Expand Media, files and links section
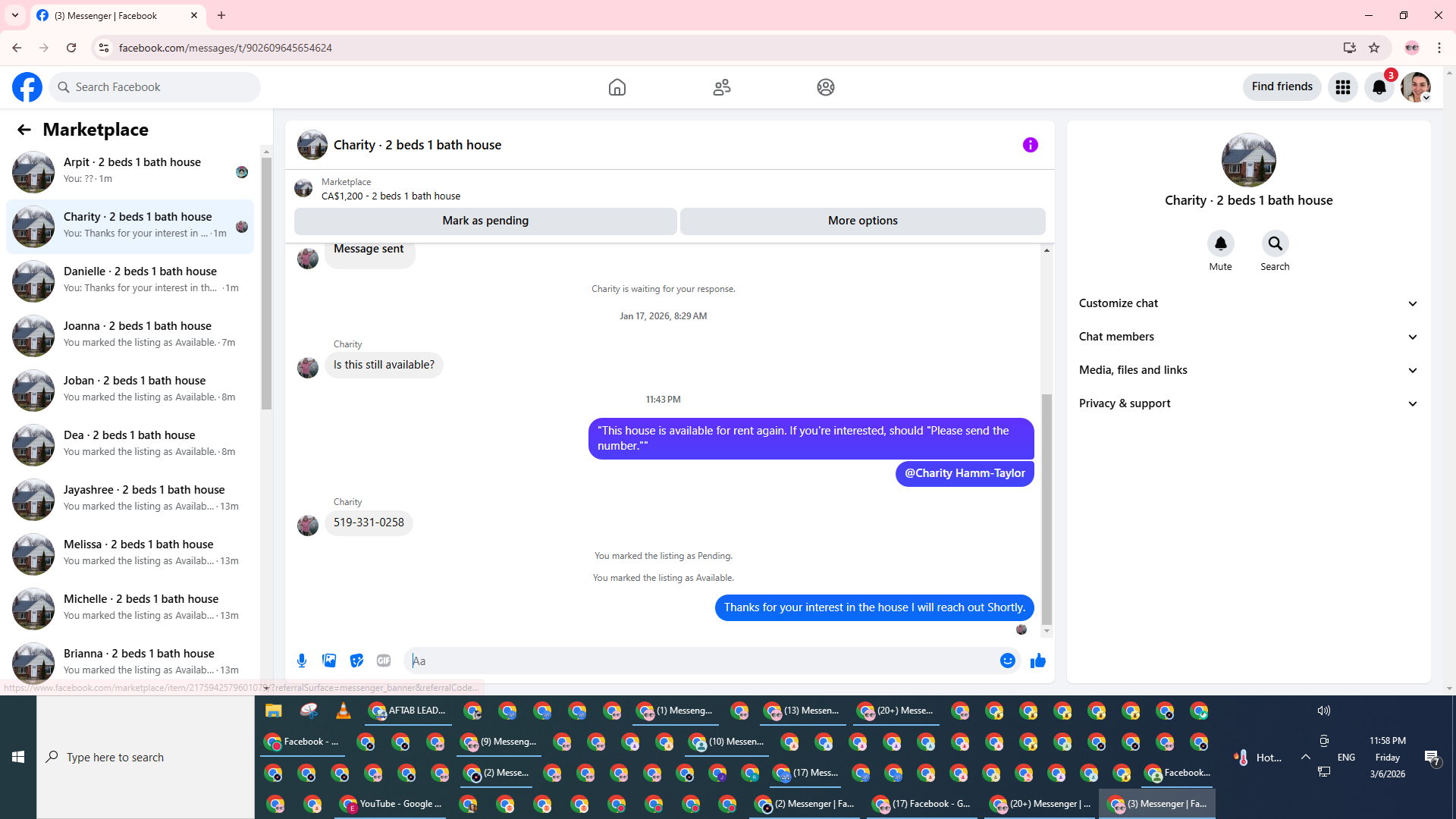This screenshot has width=1456, height=819. tap(1248, 370)
